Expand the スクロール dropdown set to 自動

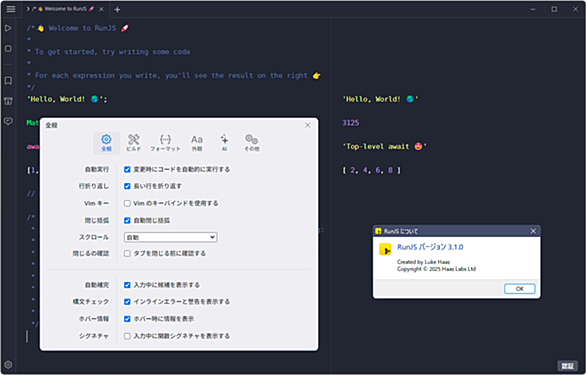[x=170, y=237]
